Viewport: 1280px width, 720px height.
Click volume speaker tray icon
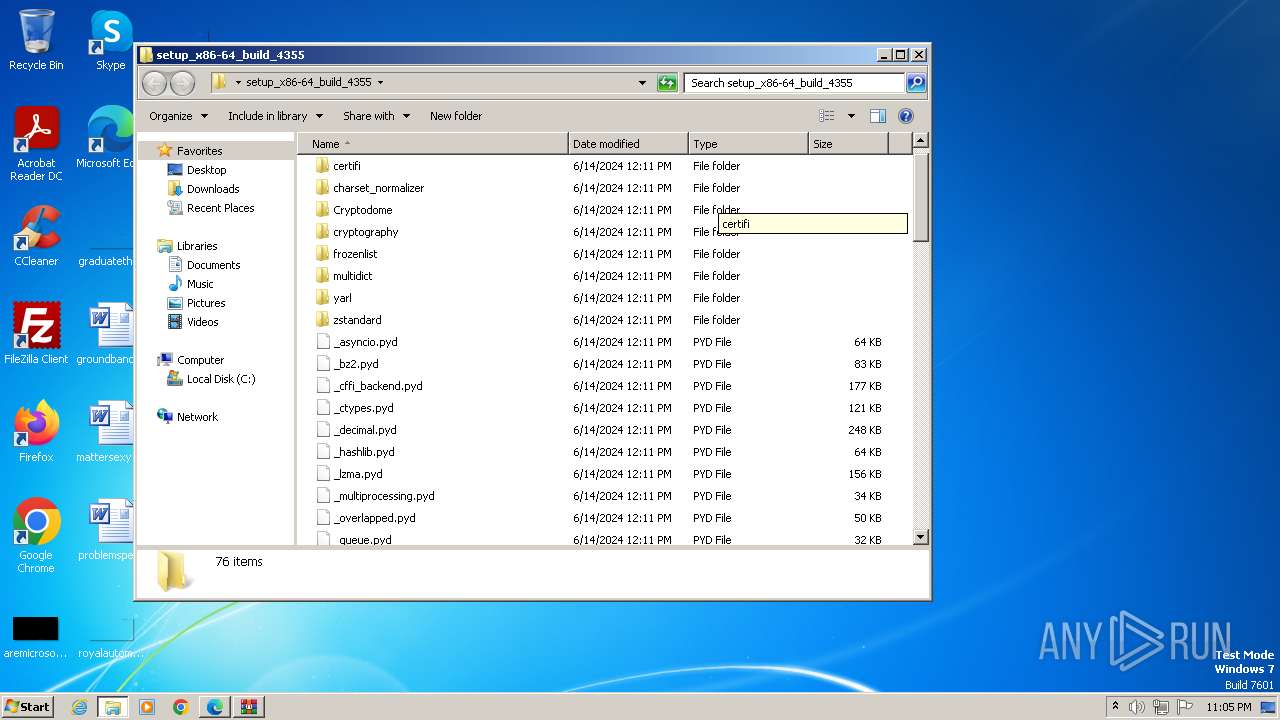click(x=1137, y=707)
